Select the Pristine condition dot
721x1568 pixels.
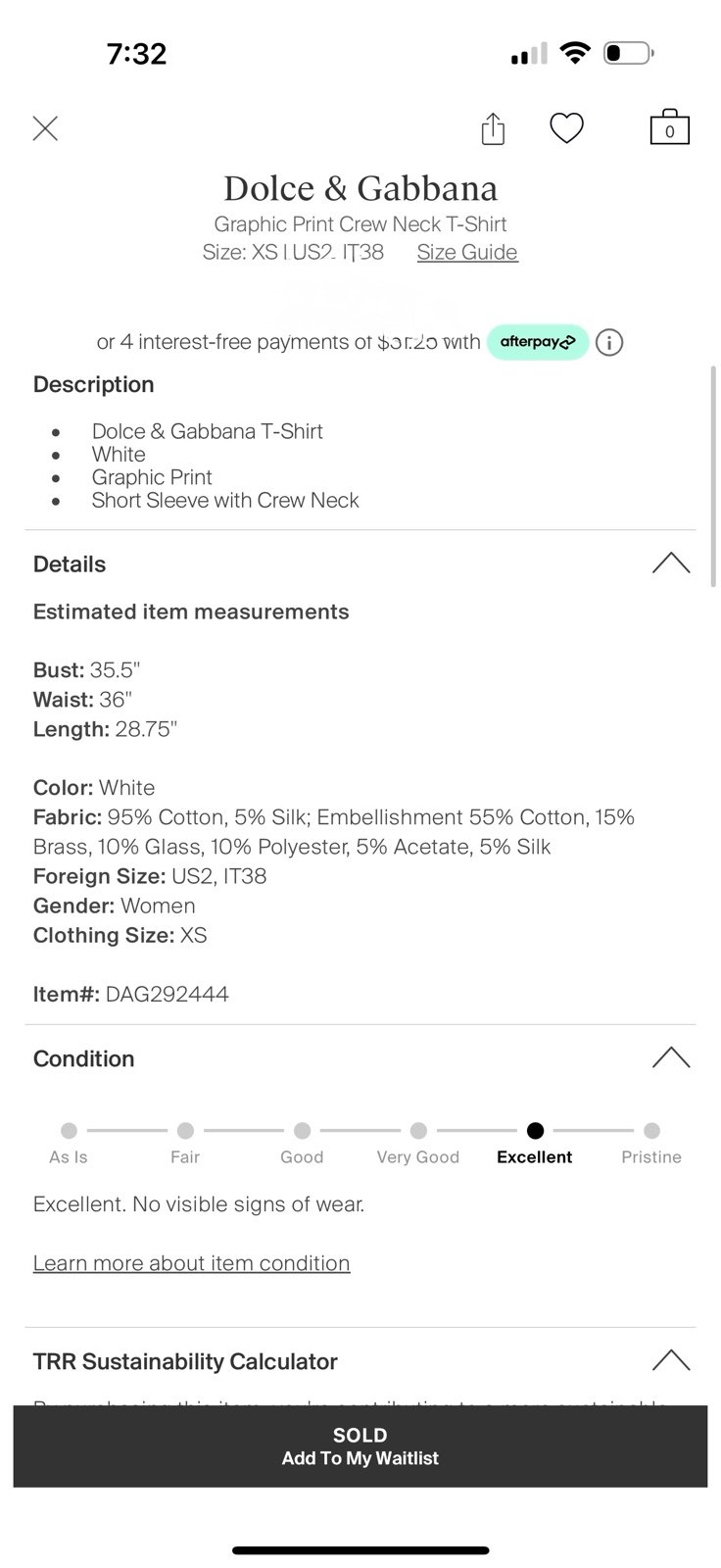pos(651,1130)
